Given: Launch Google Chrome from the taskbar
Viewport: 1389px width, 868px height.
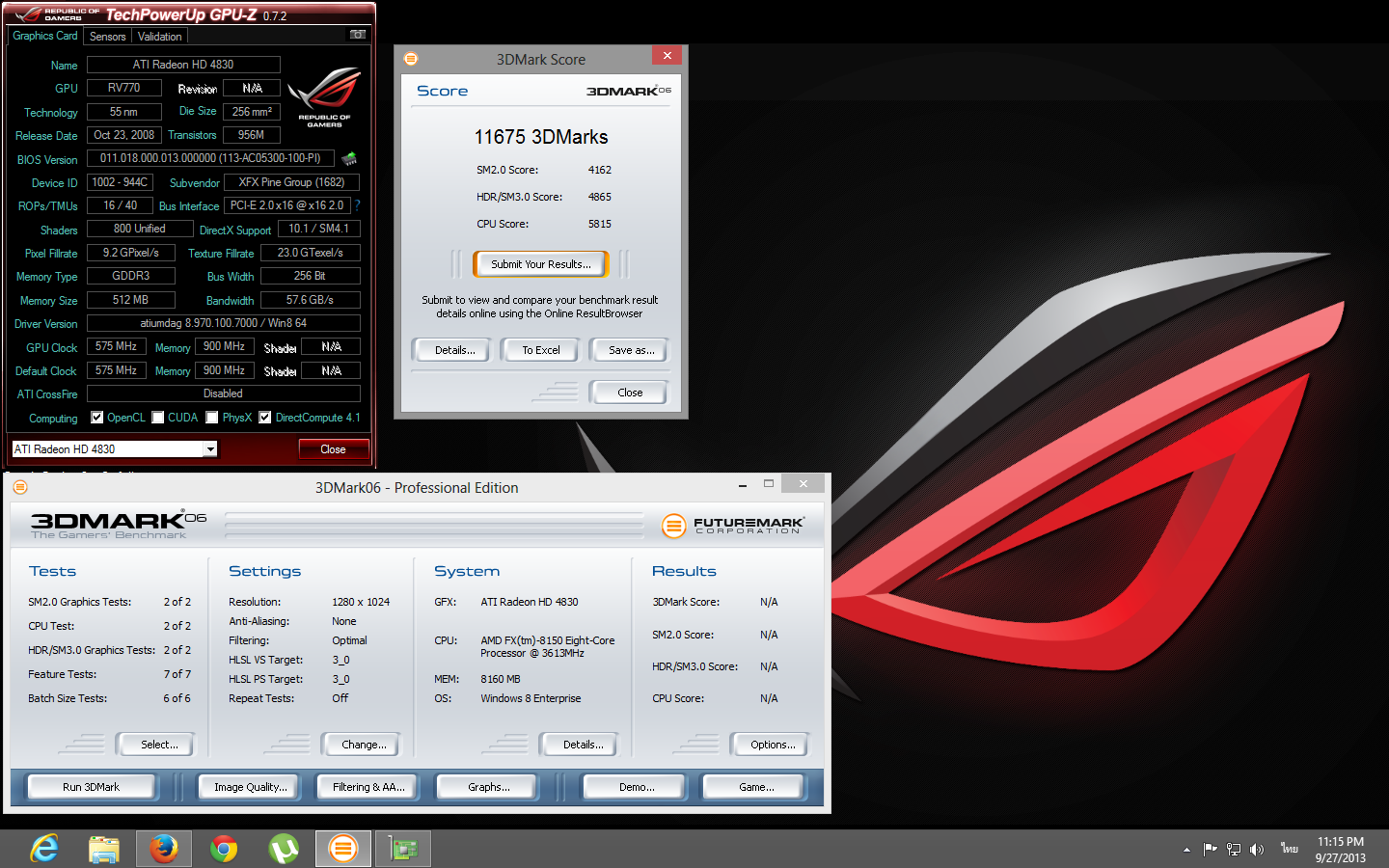Looking at the screenshot, I should point(224,849).
